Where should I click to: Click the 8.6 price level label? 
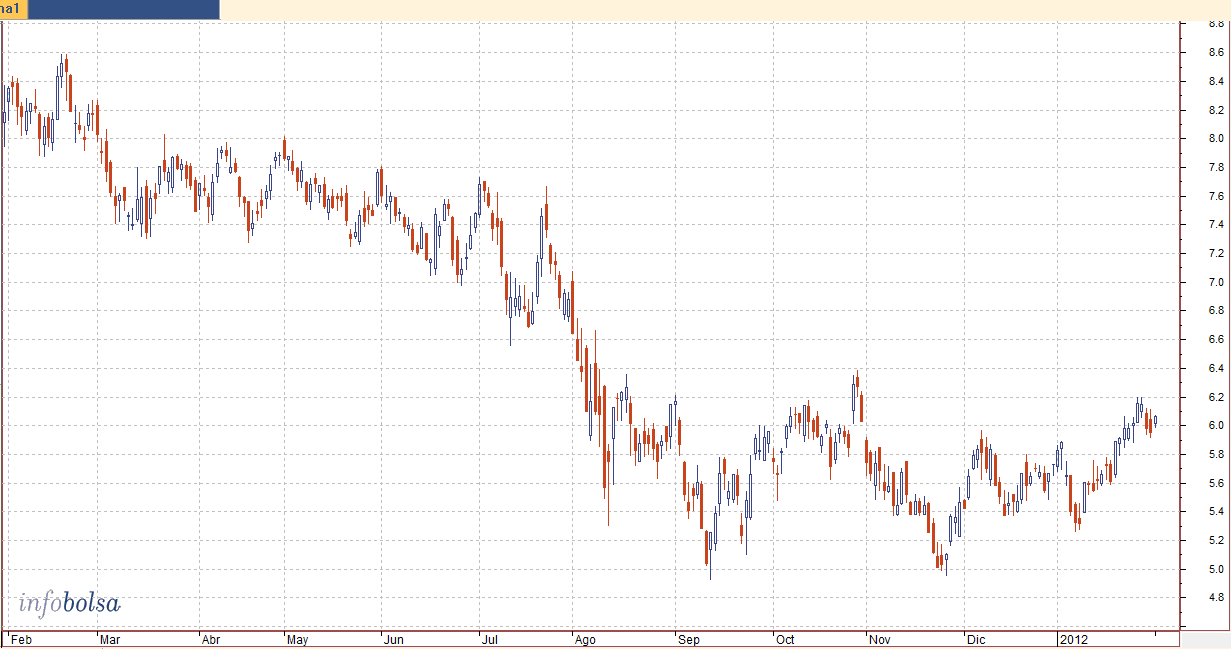pyautogui.click(x=1217, y=52)
